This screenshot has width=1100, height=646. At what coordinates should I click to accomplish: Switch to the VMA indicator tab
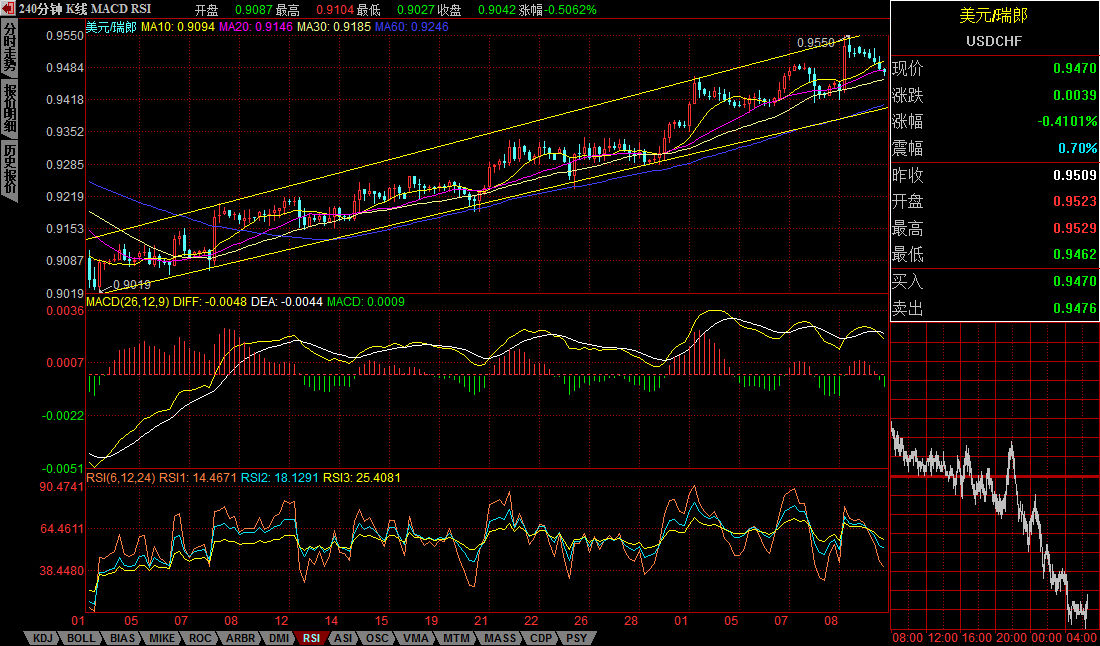coord(416,638)
